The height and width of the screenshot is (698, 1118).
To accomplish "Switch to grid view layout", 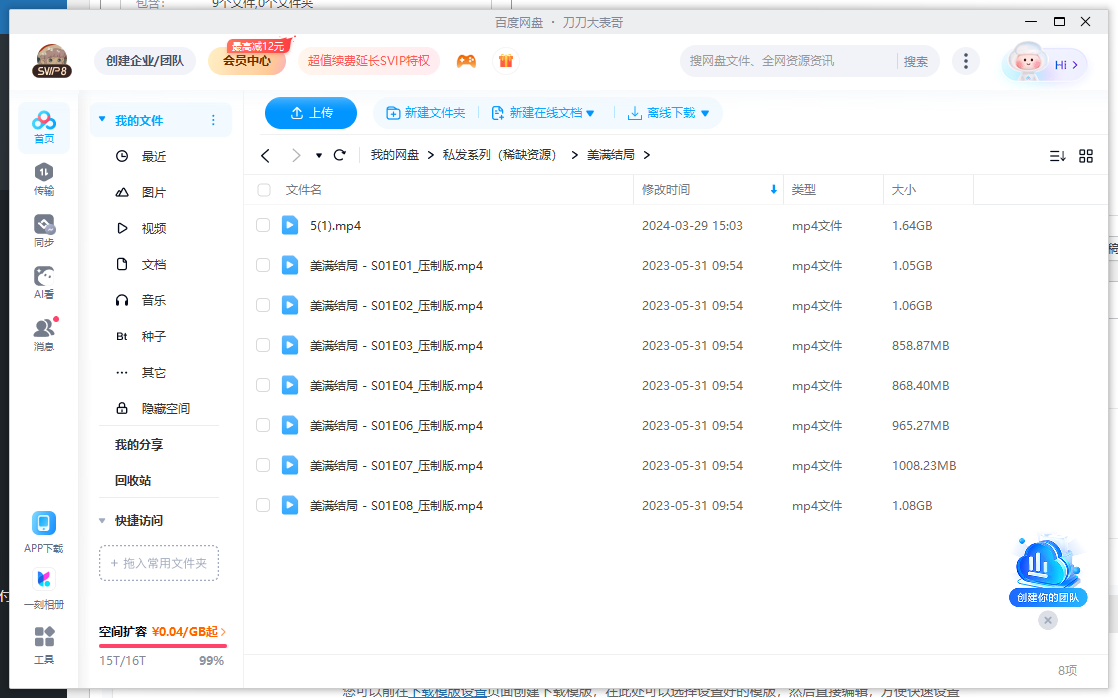I will [1086, 155].
